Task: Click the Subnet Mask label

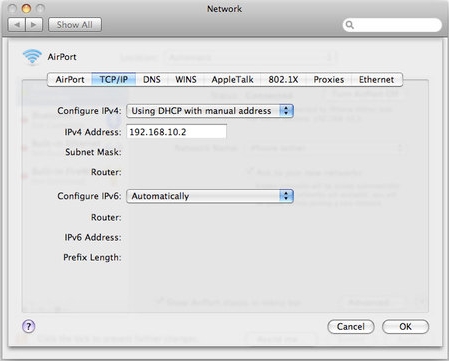Action: (93, 152)
